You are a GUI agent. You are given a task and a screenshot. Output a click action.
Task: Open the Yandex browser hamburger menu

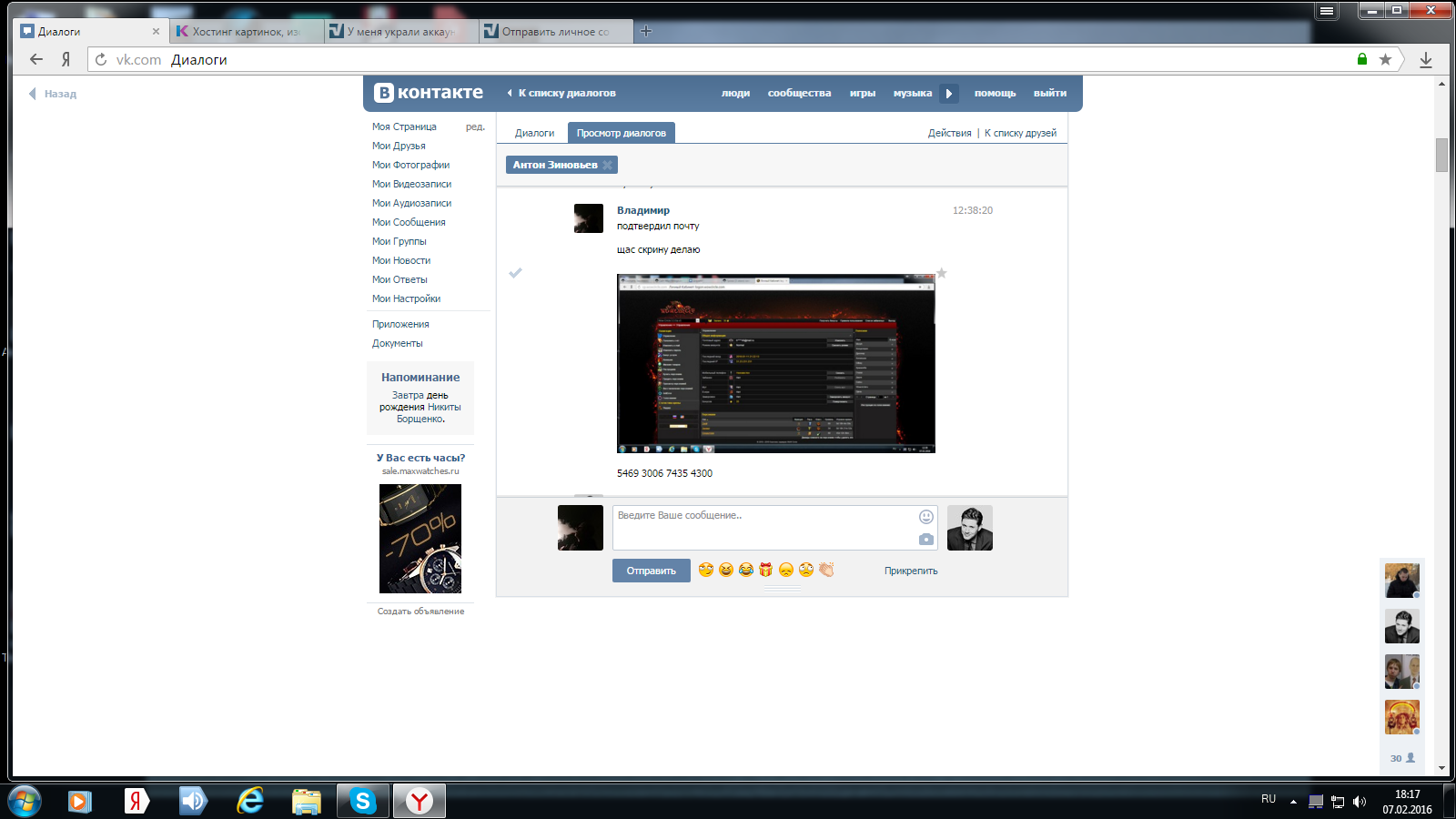(x=1327, y=11)
